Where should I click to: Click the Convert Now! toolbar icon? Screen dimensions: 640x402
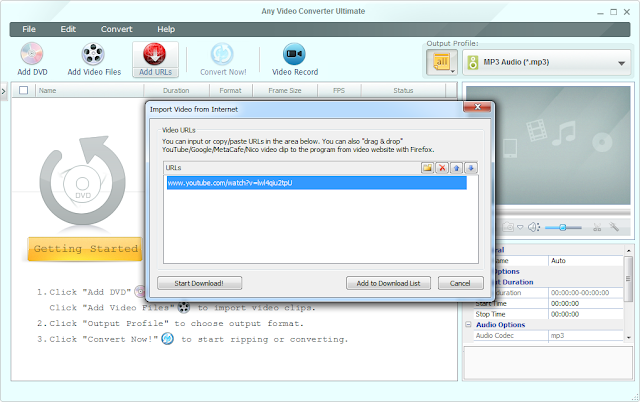tap(222, 54)
